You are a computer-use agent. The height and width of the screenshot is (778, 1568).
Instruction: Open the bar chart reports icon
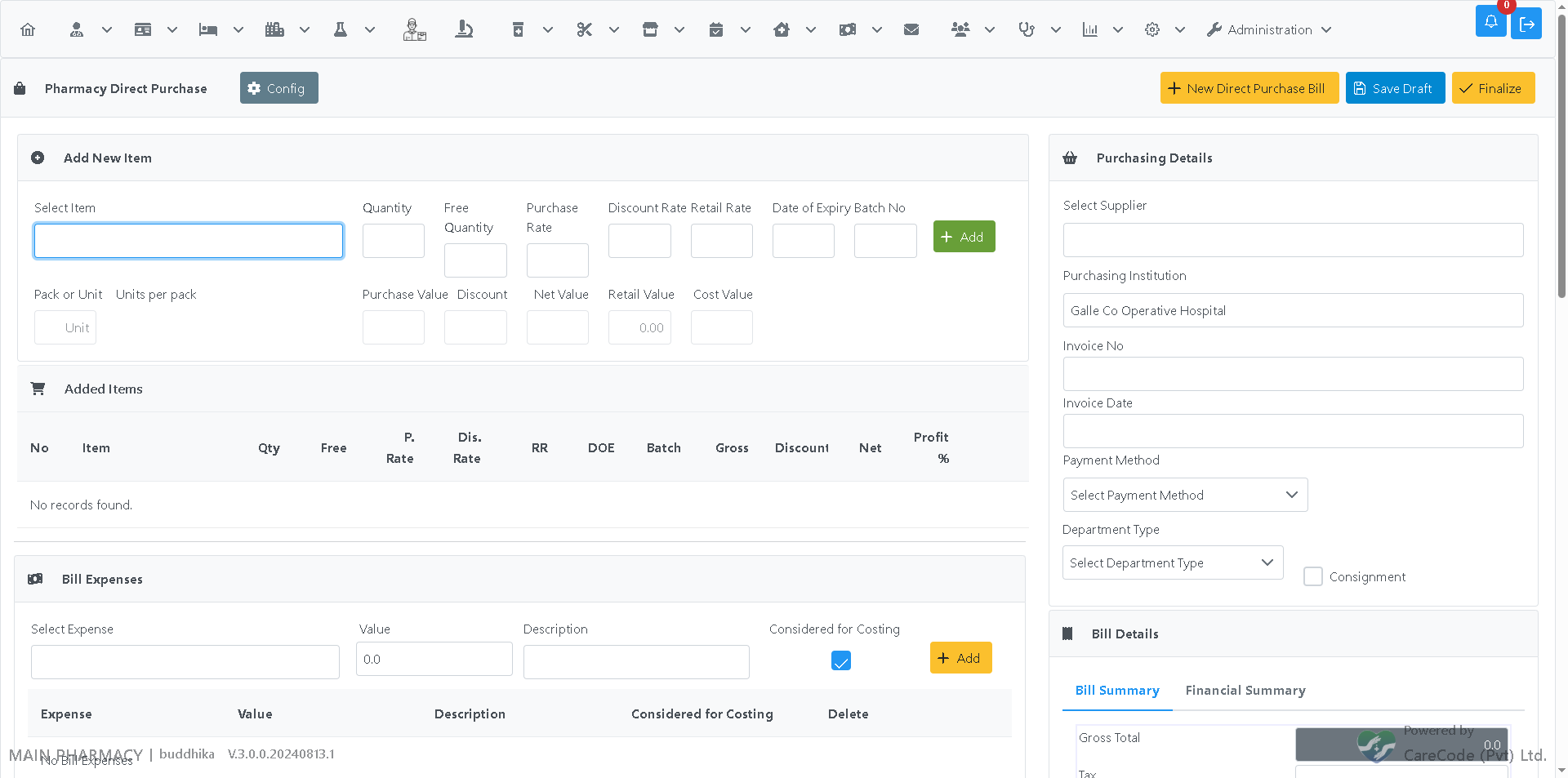coord(1090,29)
